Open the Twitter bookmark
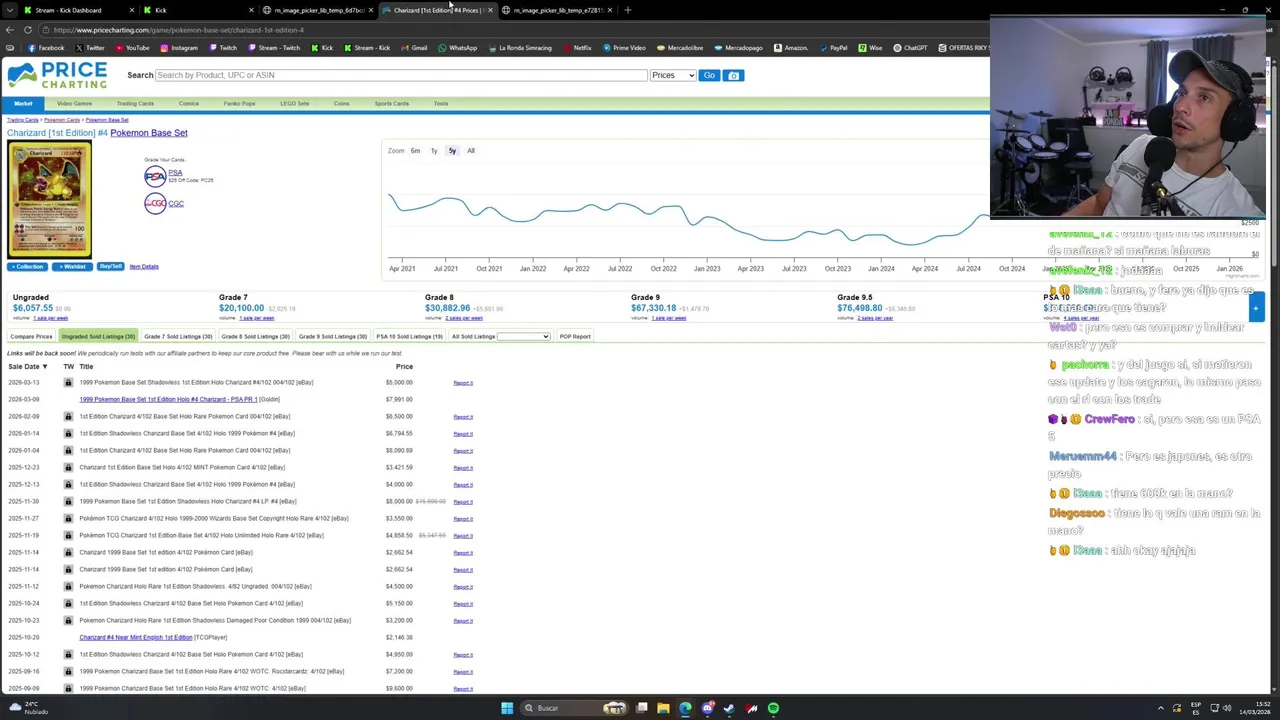1280x720 pixels. (90, 48)
